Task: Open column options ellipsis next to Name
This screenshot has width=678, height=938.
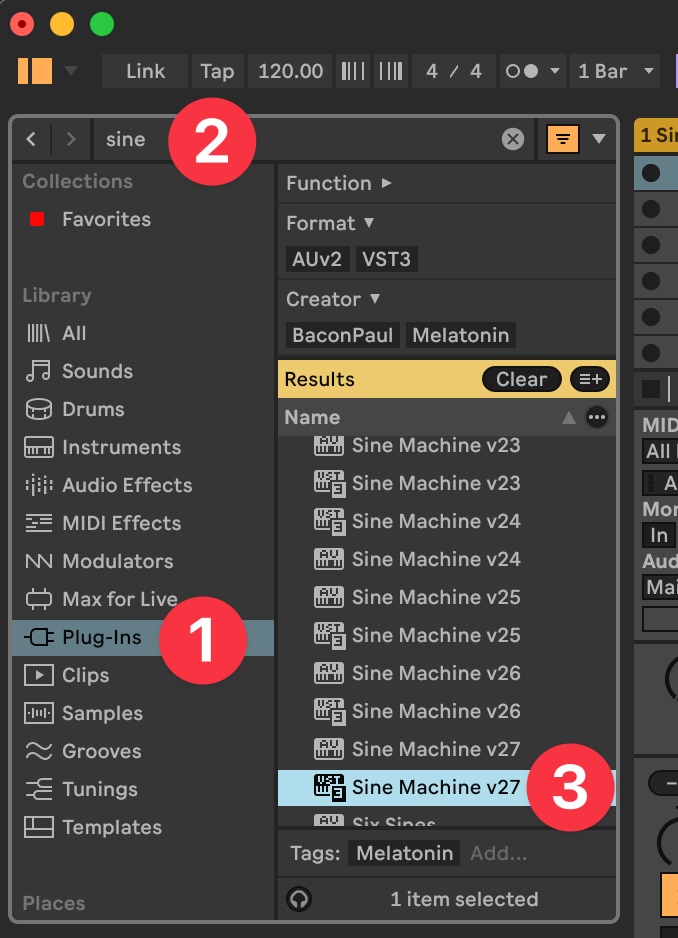Action: coord(597,417)
